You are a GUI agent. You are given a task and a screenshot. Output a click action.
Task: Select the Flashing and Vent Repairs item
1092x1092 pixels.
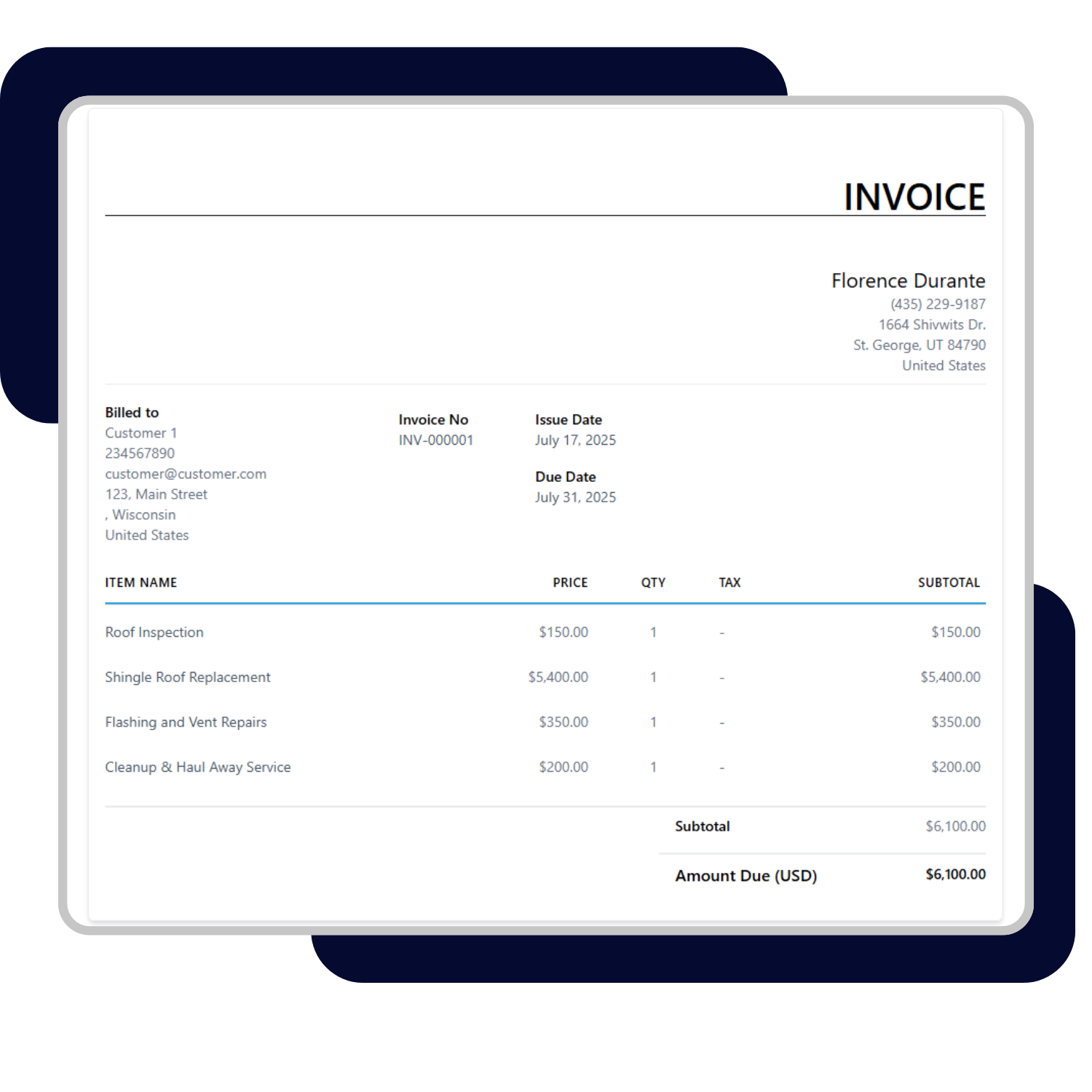[x=186, y=722]
